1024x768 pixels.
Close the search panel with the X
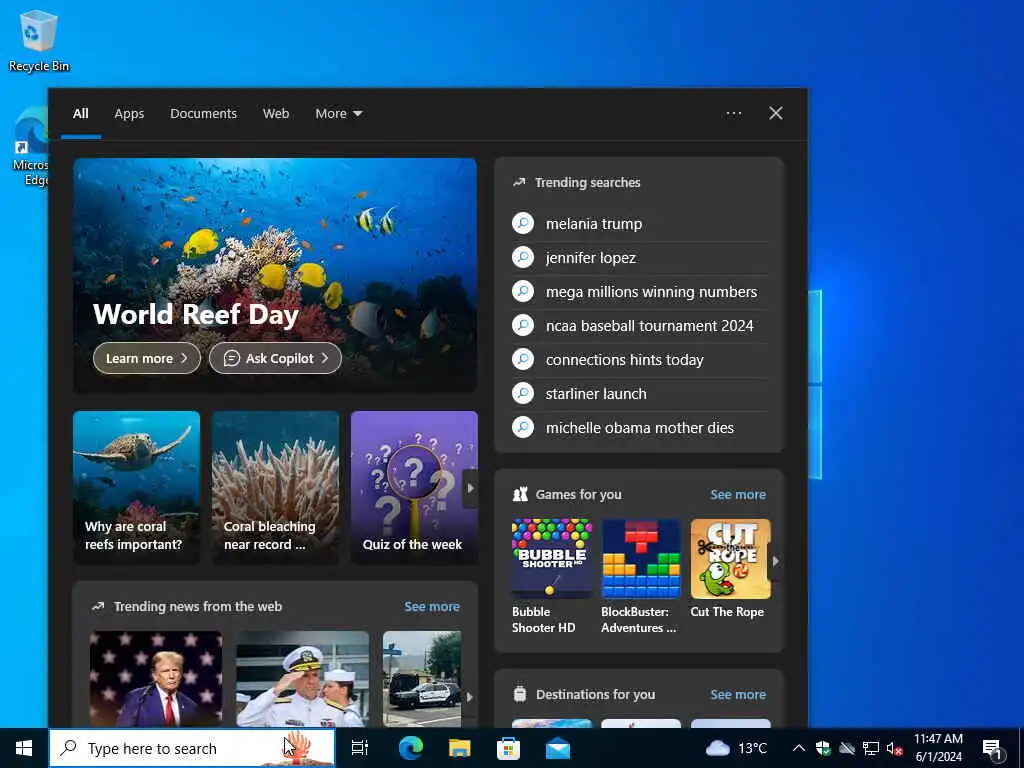pyautogui.click(x=775, y=113)
